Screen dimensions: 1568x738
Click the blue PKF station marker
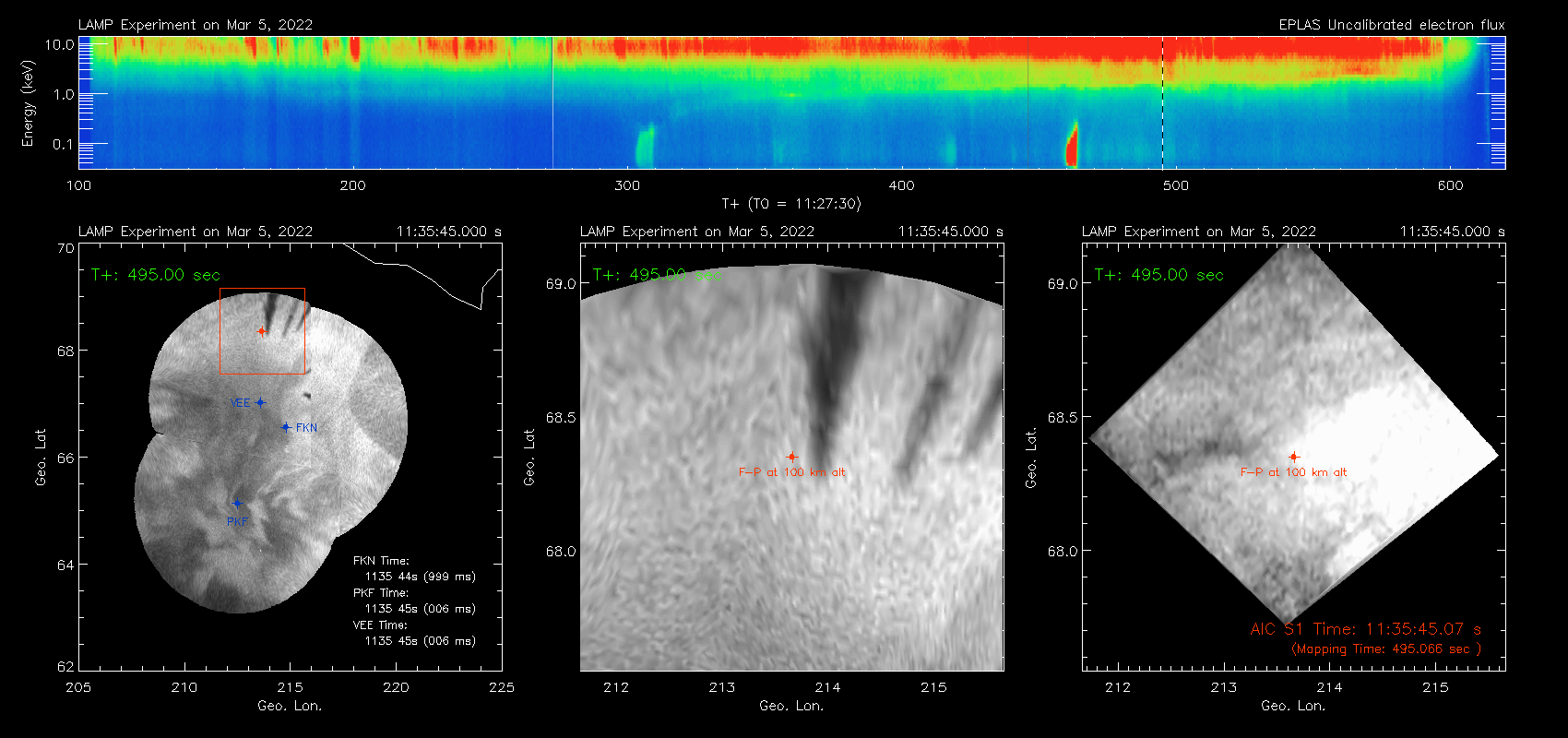[x=237, y=504]
